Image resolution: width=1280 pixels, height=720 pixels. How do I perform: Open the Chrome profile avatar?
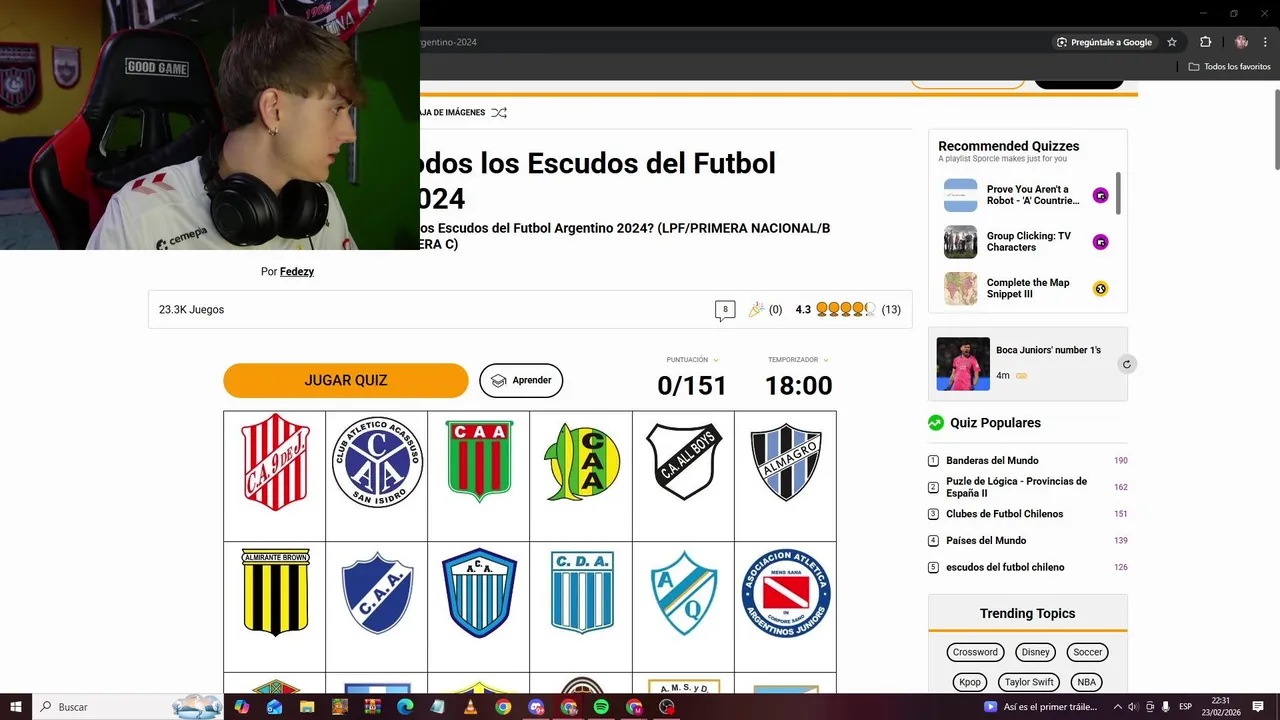(x=1241, y=42)
